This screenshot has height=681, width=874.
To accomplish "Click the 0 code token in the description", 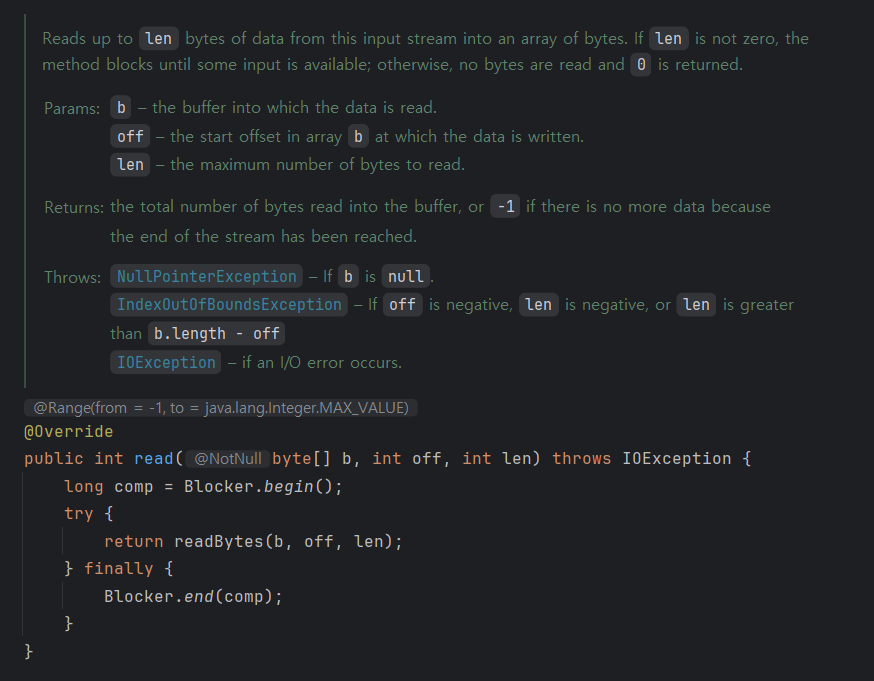I will [x=641, y=65].
